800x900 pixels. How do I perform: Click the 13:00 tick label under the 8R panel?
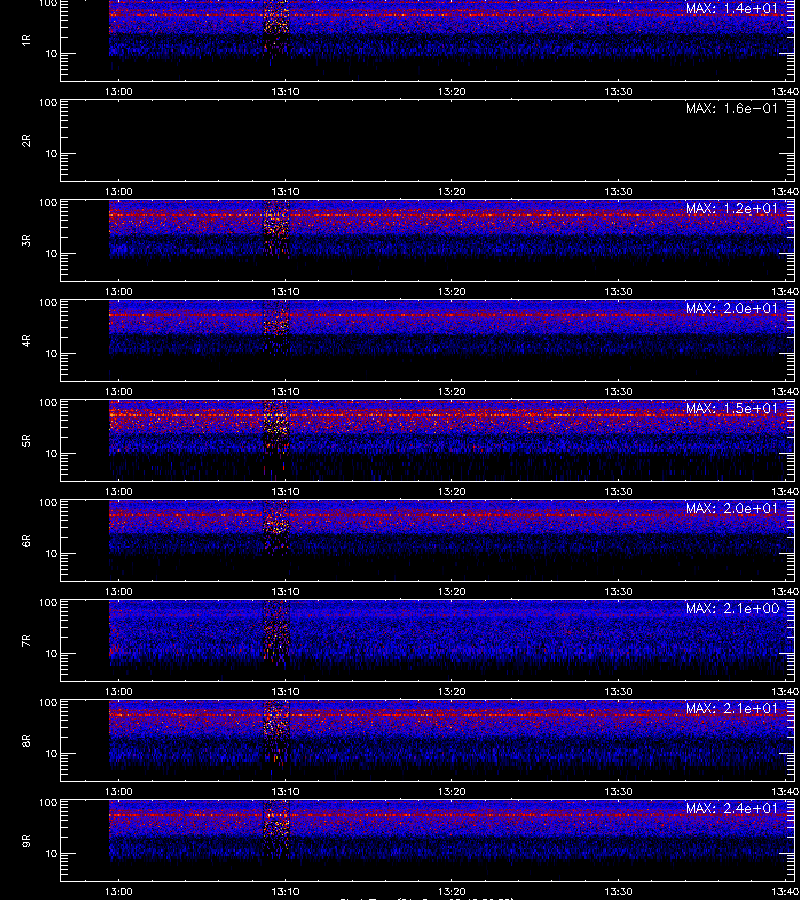(119, 792)
